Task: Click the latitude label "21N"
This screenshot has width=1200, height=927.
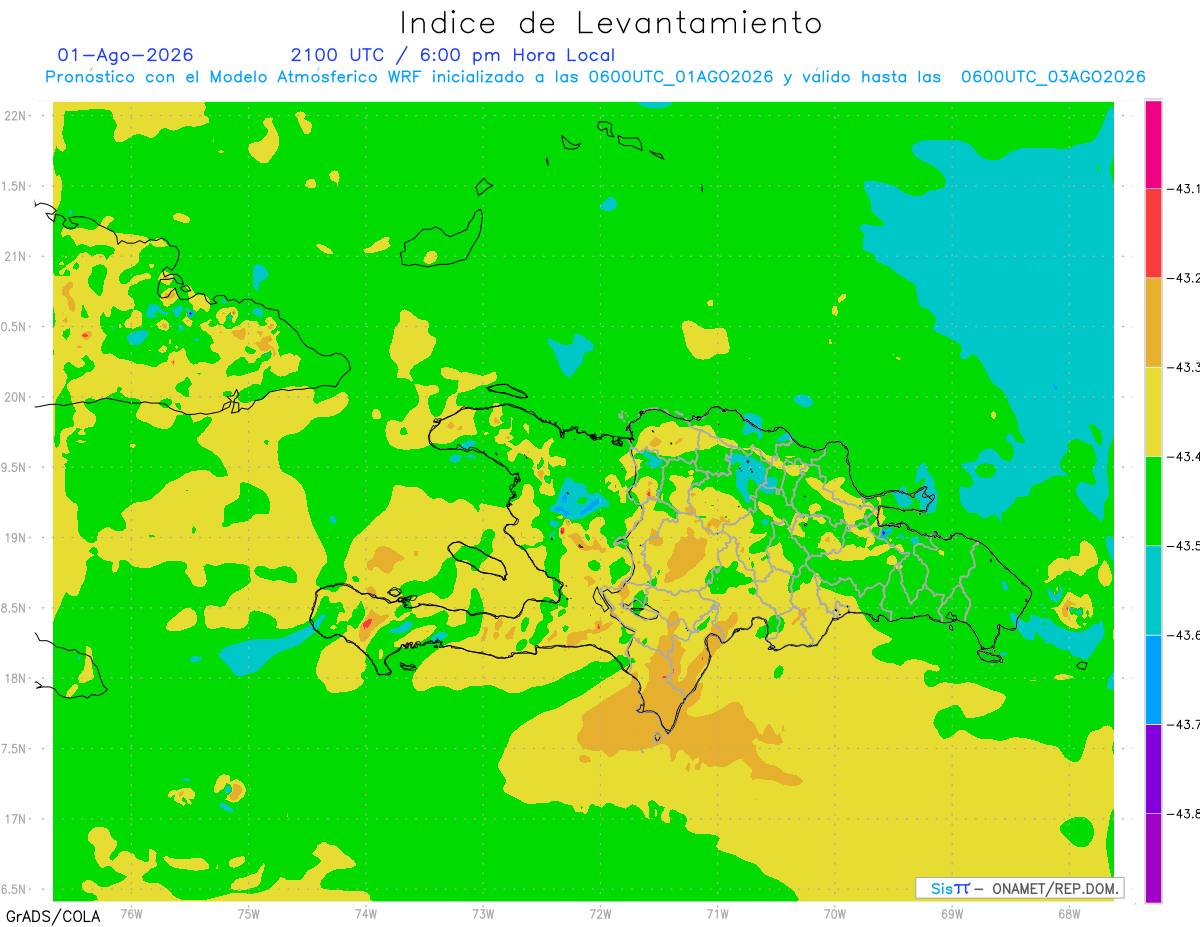Action: click(x=16, y=256)
